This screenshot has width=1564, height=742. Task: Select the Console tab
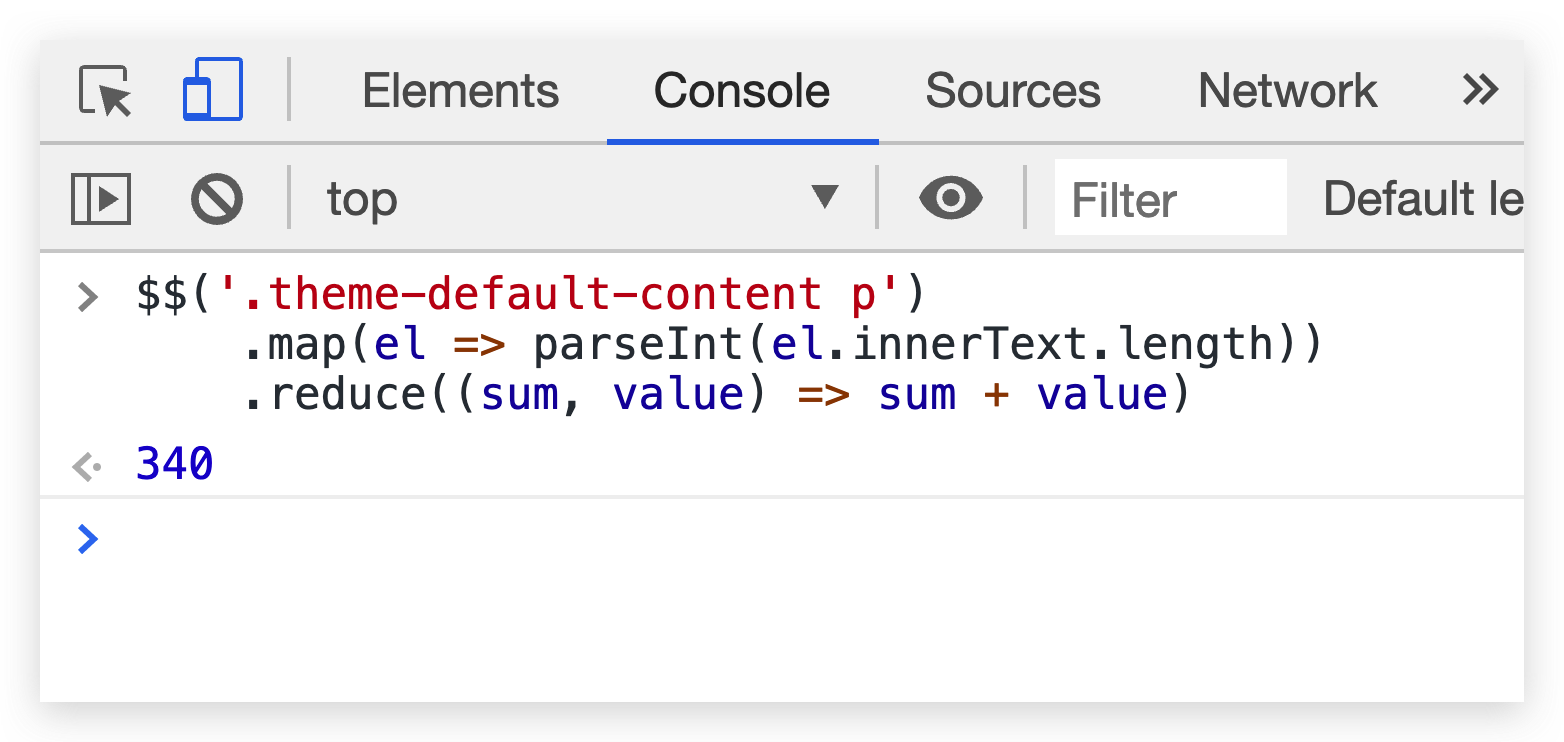(742, 91)
